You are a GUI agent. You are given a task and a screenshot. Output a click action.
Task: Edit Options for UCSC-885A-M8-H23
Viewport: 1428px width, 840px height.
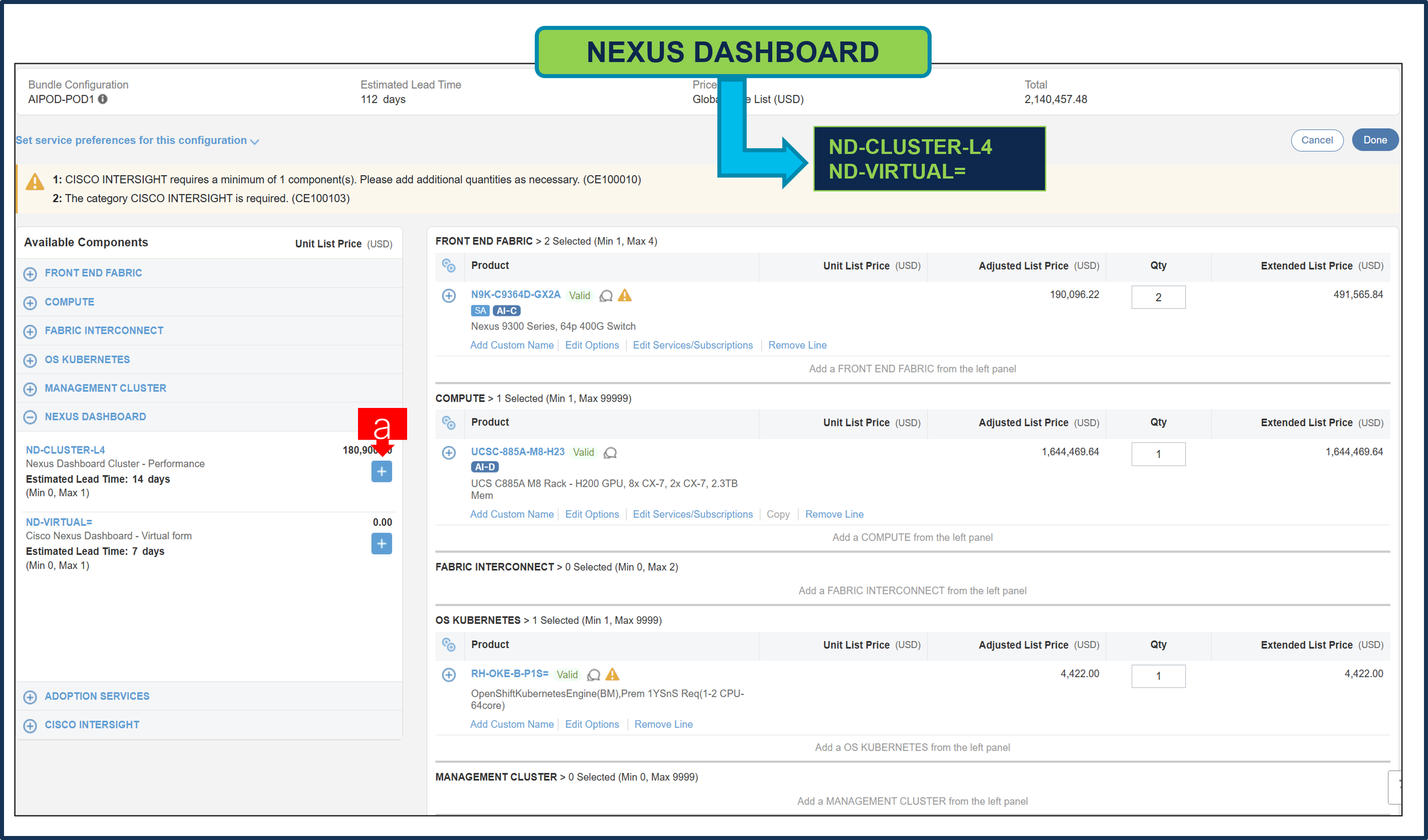(591, 514)
